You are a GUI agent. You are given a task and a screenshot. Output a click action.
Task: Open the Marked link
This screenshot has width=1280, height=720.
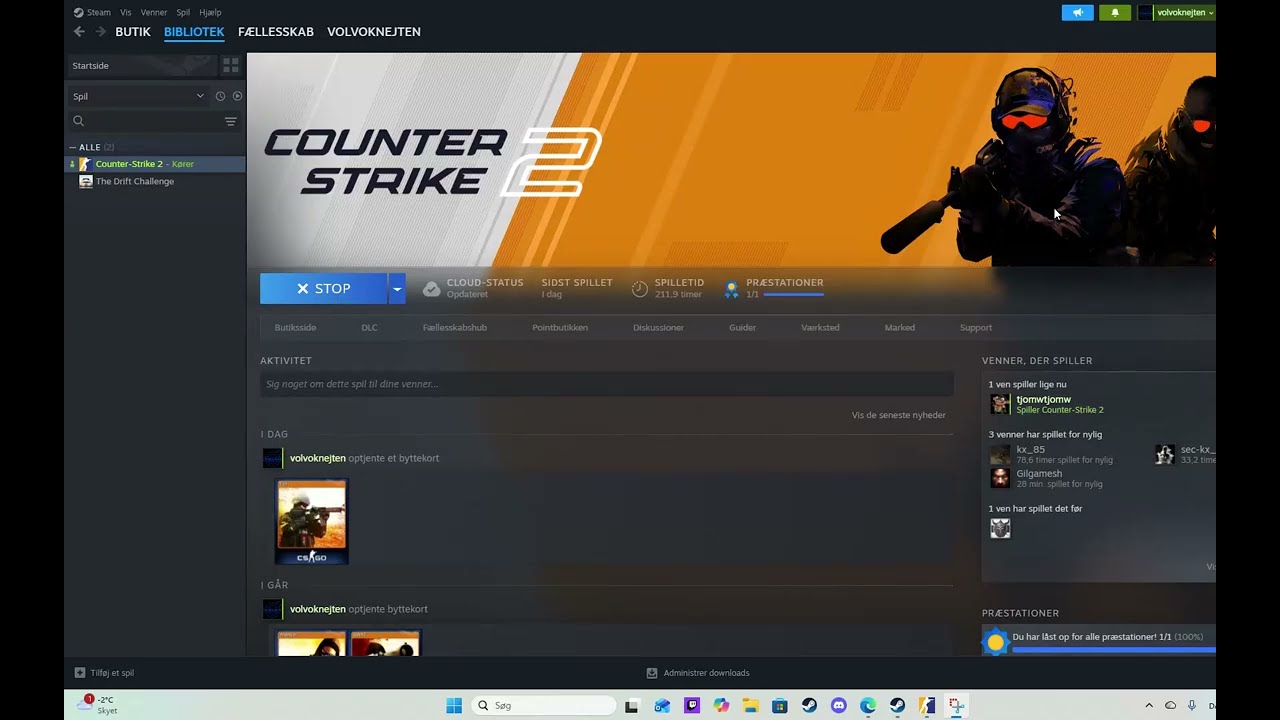900,328
